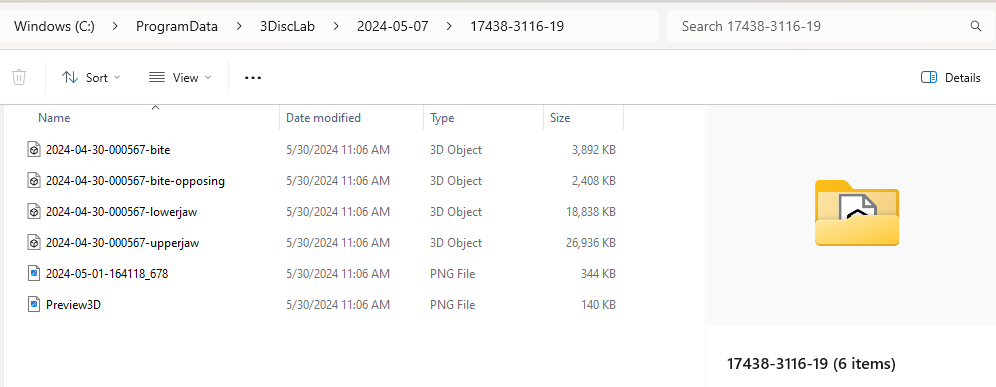This screenshot has width=996, height=387.
Task: Navigate to Windows (C:) in breadcrumb
Action: (x=55, y=26)
